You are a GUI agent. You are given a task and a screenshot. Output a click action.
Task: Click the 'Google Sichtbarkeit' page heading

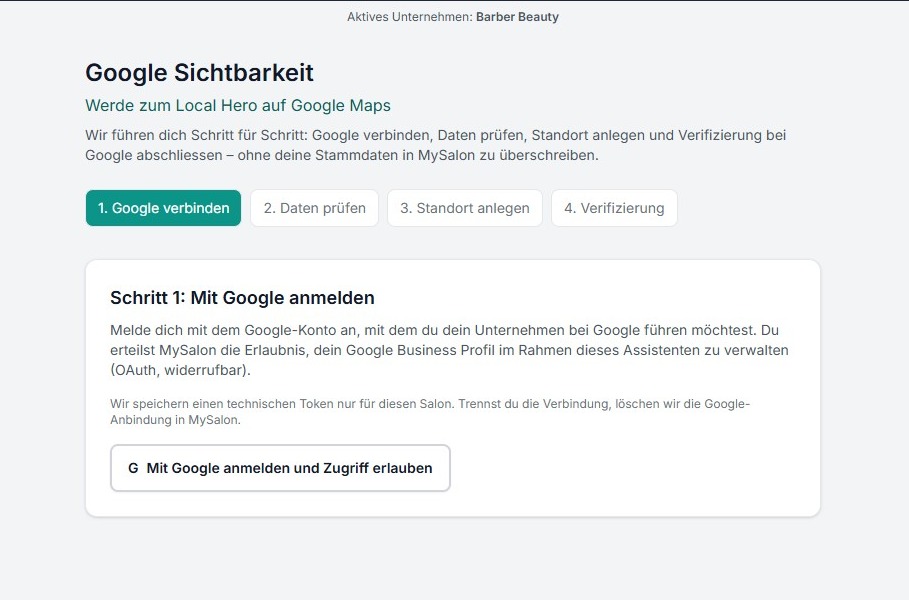click(199, 73)
